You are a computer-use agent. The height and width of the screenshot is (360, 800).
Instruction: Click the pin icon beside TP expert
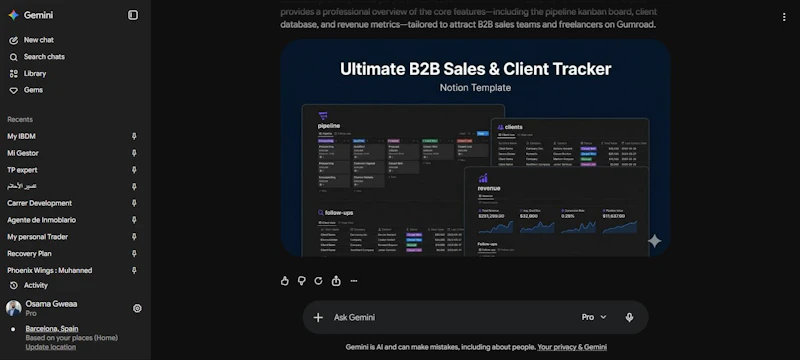pyautogui.click(x=134, y=170)
